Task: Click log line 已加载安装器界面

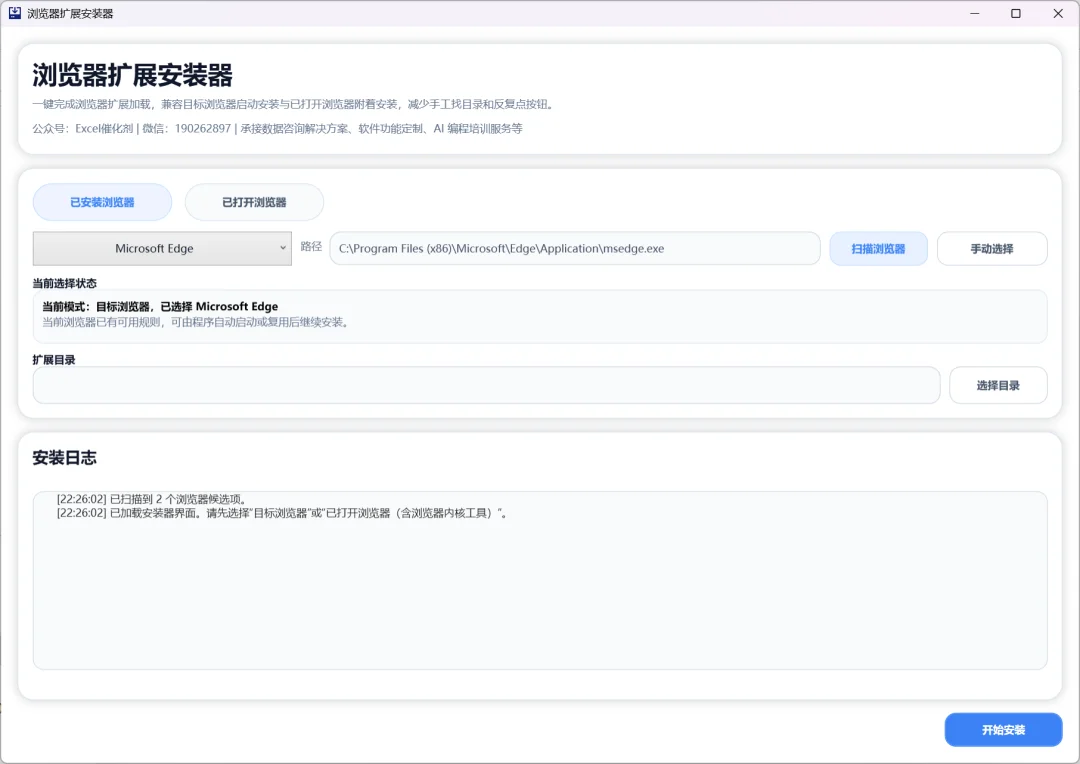Action: (282, 513)
